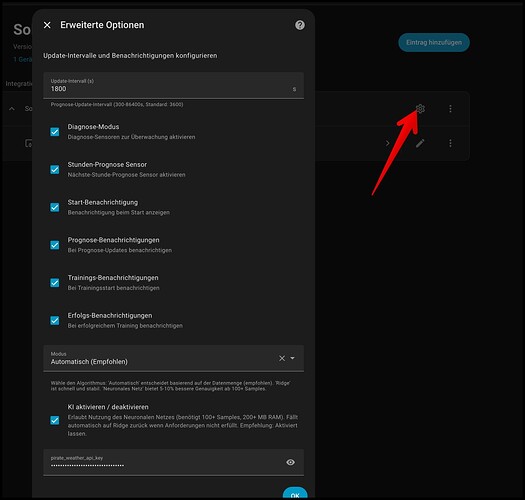The width and height of the screenshot is (525, 500).
Task: Click the device entry icon
Action: tap(29, 143)
